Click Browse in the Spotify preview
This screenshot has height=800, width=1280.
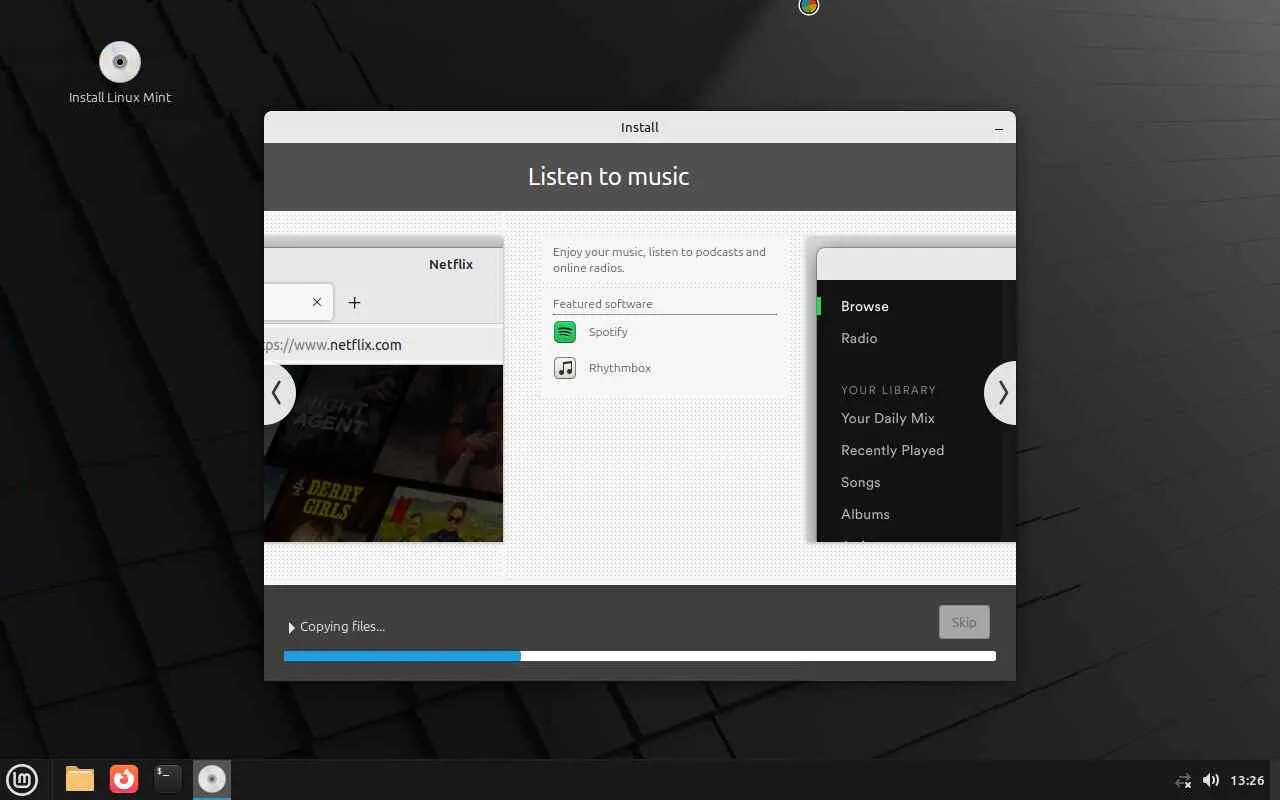point(865,306)
